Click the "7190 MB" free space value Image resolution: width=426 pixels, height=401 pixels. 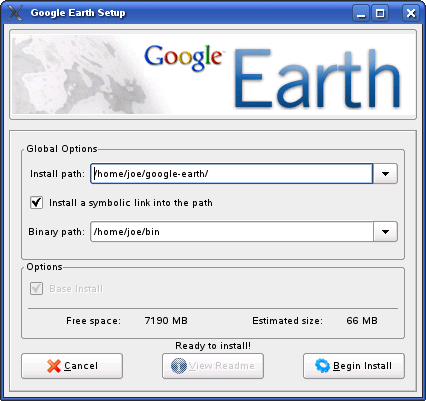[166, 321]
